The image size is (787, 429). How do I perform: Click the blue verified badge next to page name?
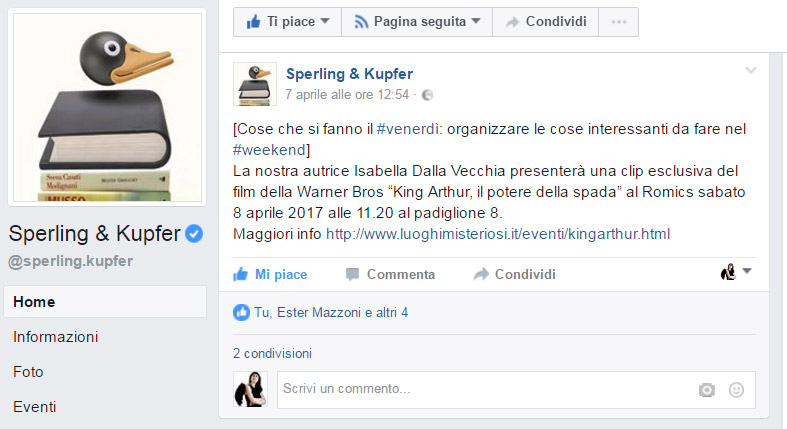click(194, 233)
